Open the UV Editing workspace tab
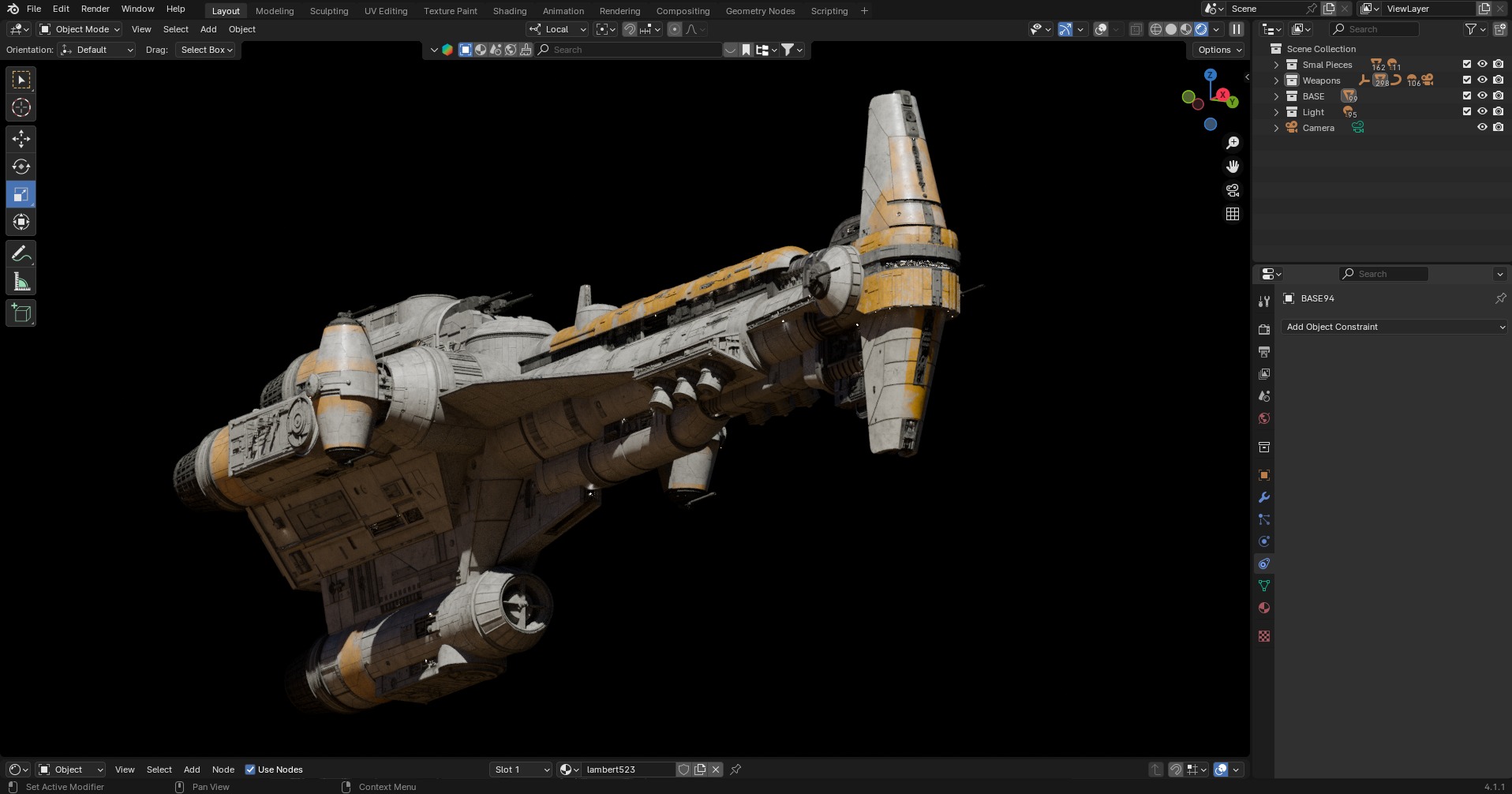This screenshot has height=794, width=1512. click(x=386, y=11)
